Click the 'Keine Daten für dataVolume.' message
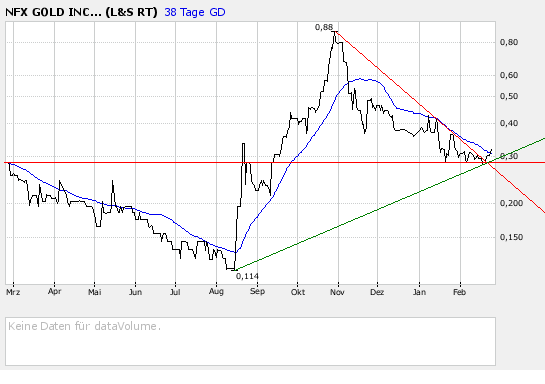Screen dimensions: 545x384 [84, 326]
